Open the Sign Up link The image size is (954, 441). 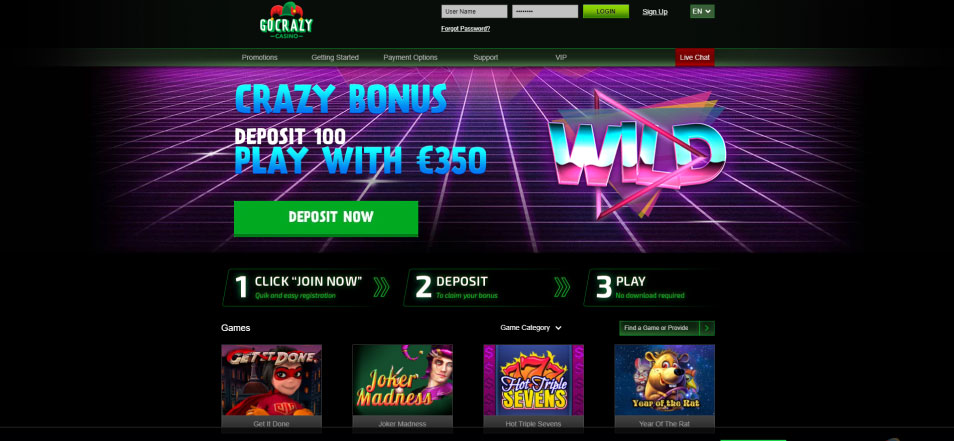(x=655, y=12)
